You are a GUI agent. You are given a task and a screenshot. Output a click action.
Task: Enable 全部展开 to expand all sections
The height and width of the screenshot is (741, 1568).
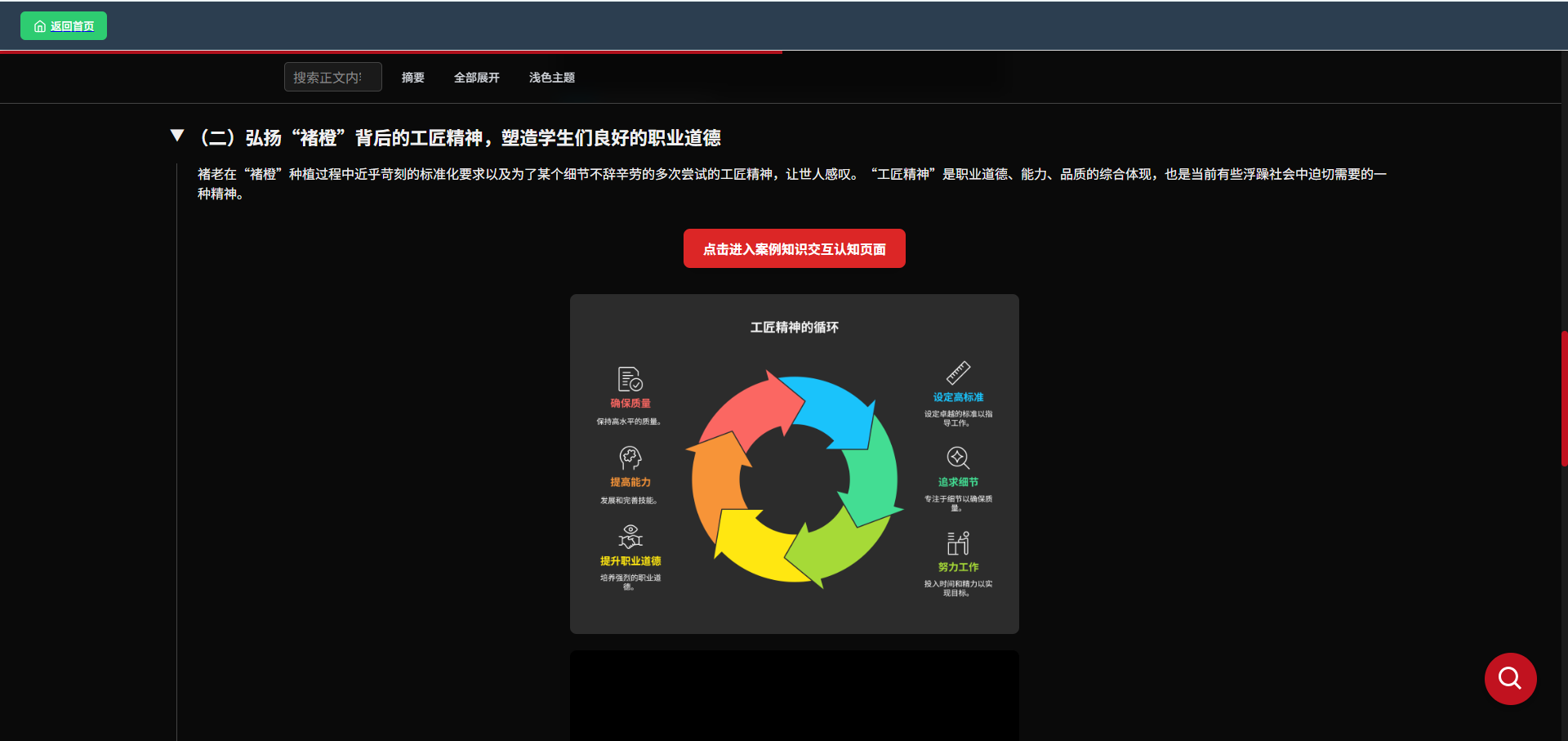pyautogui.click(x=477, y=78)
